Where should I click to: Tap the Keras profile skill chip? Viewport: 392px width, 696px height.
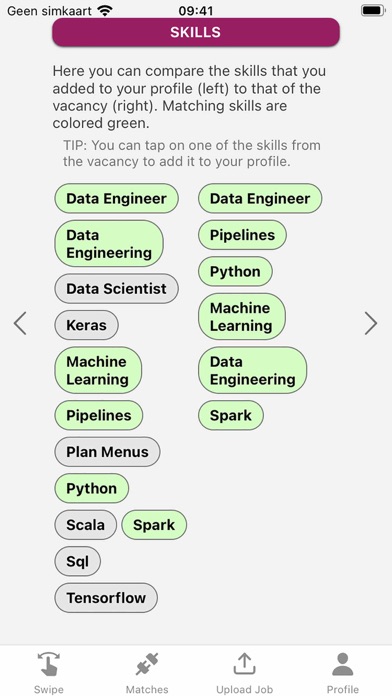click(87, 325)
